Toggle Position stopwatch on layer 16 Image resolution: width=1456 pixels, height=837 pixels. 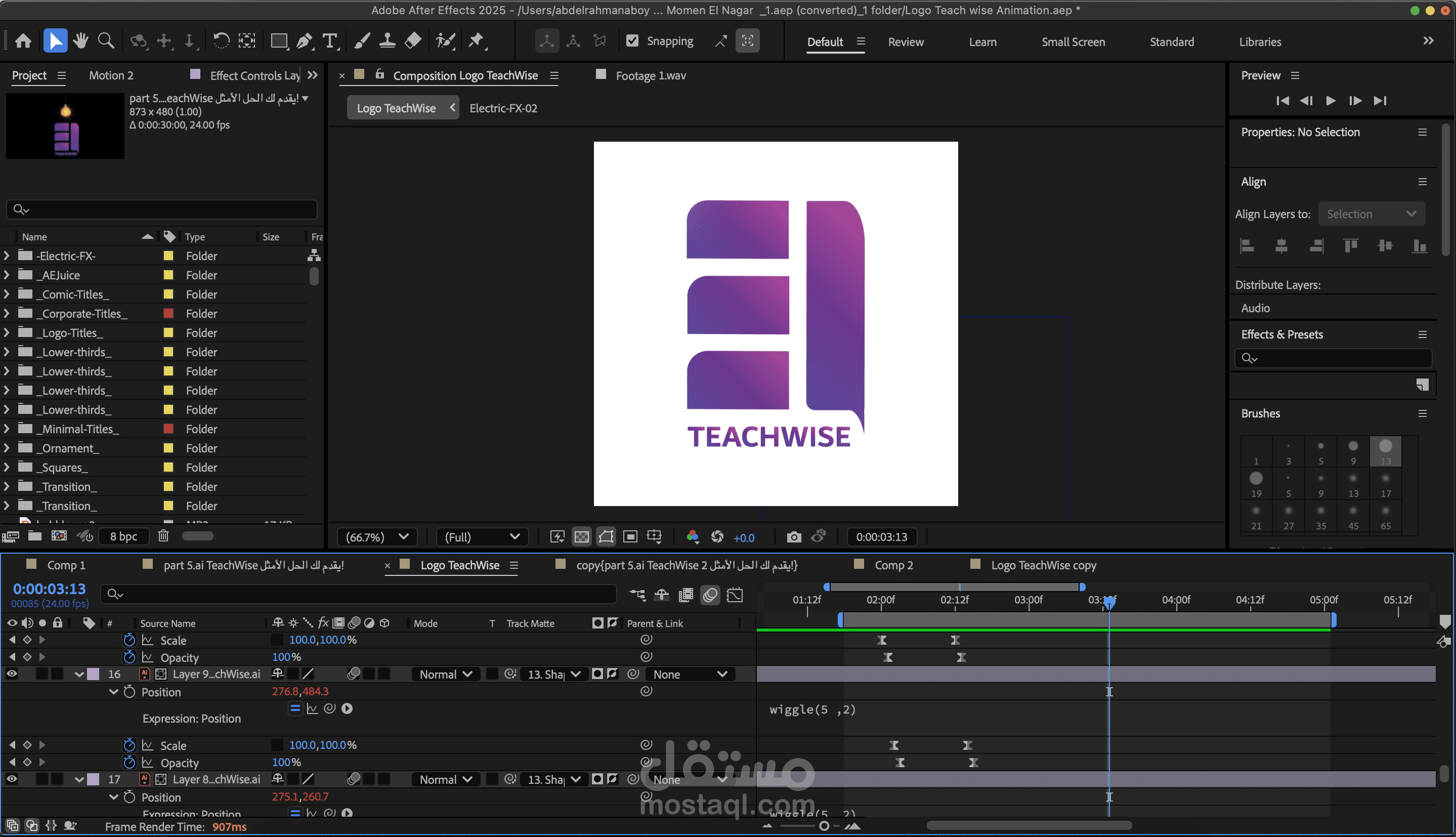coord(130,692)
